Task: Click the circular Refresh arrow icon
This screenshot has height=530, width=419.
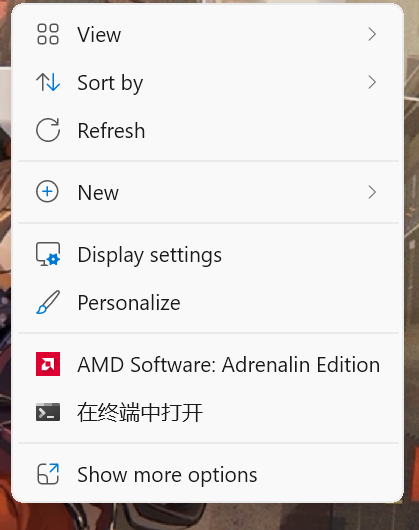Action: click(x=48, y=130)
